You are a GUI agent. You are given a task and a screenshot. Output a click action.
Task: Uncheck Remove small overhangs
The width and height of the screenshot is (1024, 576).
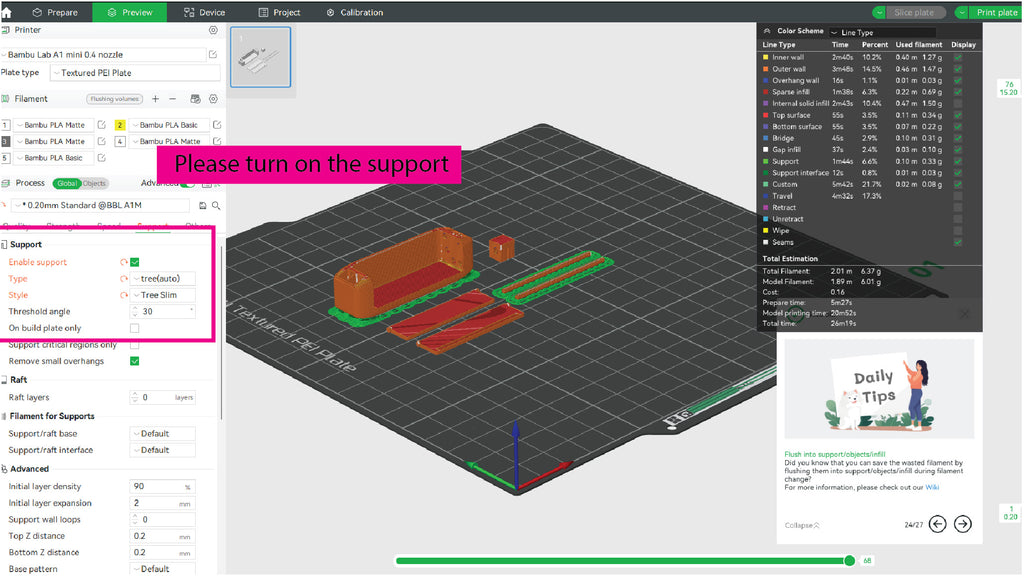coord(135,361)
